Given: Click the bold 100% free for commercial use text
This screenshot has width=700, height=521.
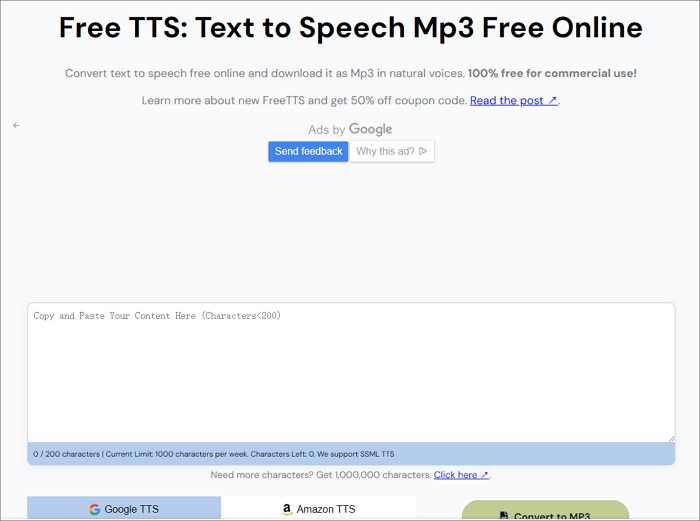Looking at the screenshot, I should (551, 73).
